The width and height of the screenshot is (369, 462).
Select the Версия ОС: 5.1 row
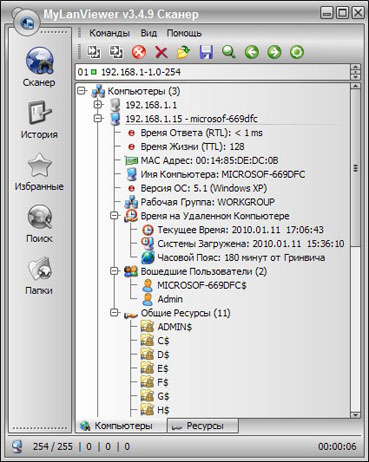click(x=203, y=188)
